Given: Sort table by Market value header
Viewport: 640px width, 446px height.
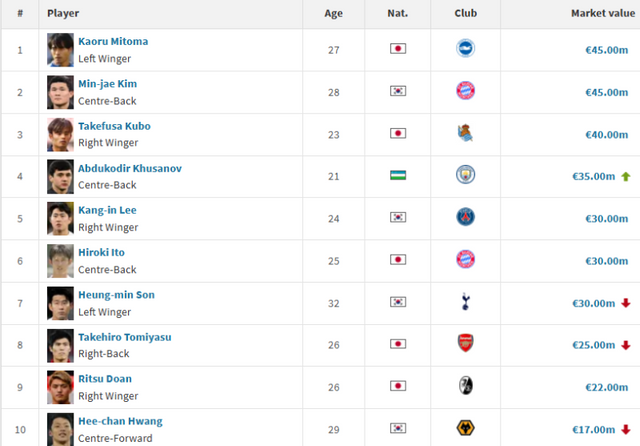Looking at the screenshot, I should click(x=598, y=14).
